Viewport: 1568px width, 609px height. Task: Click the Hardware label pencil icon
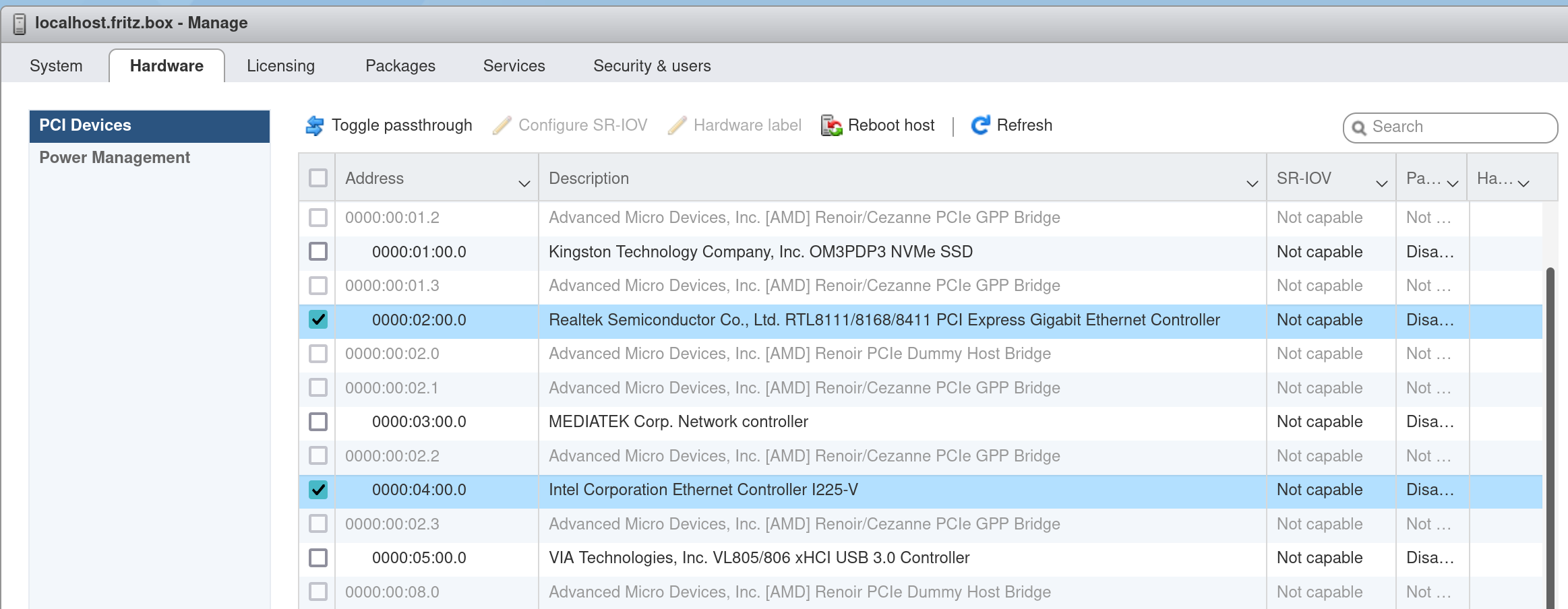coord(677,125)
